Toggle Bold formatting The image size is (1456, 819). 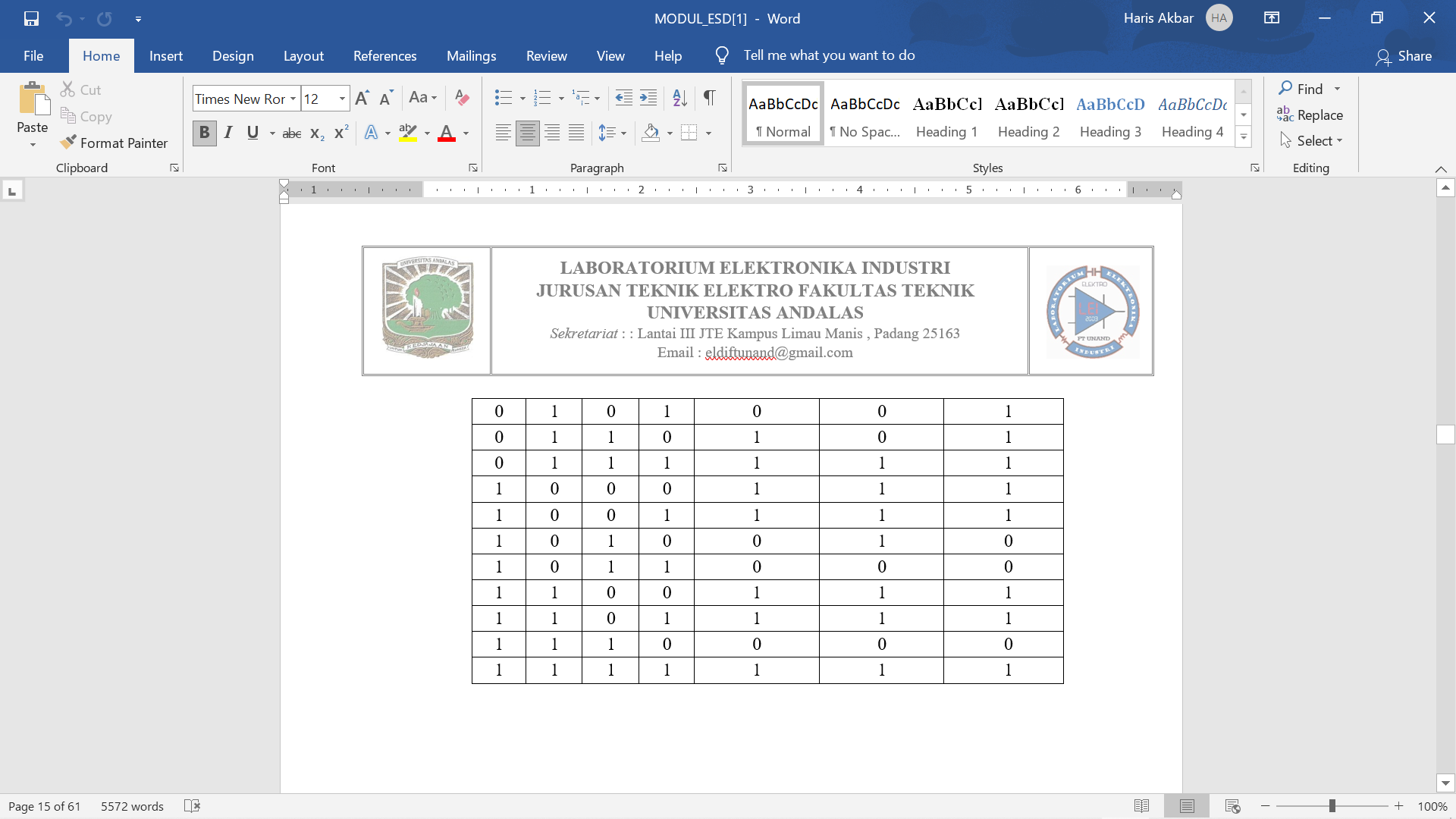[x=204, y=133]
